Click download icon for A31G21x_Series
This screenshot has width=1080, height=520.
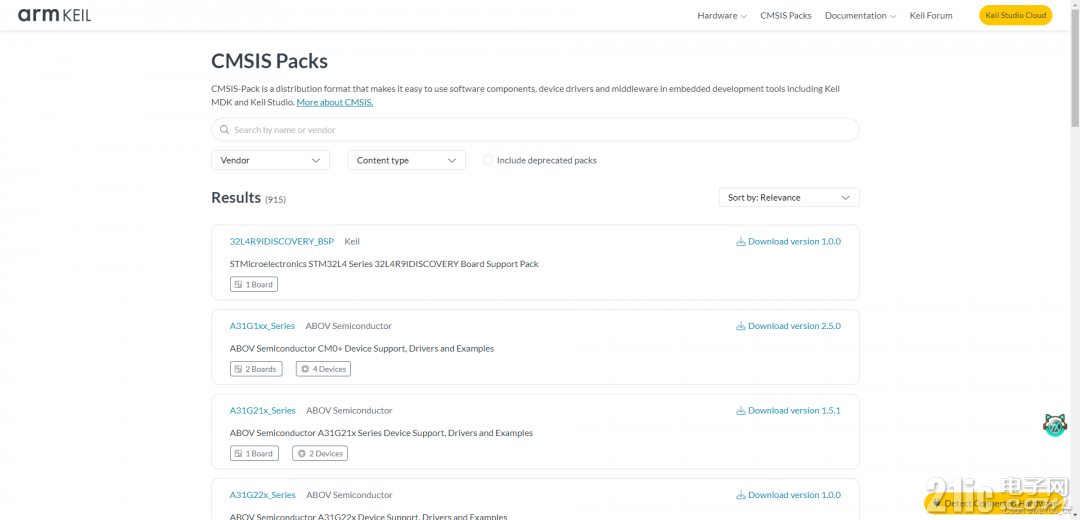[x=741, y=410]
